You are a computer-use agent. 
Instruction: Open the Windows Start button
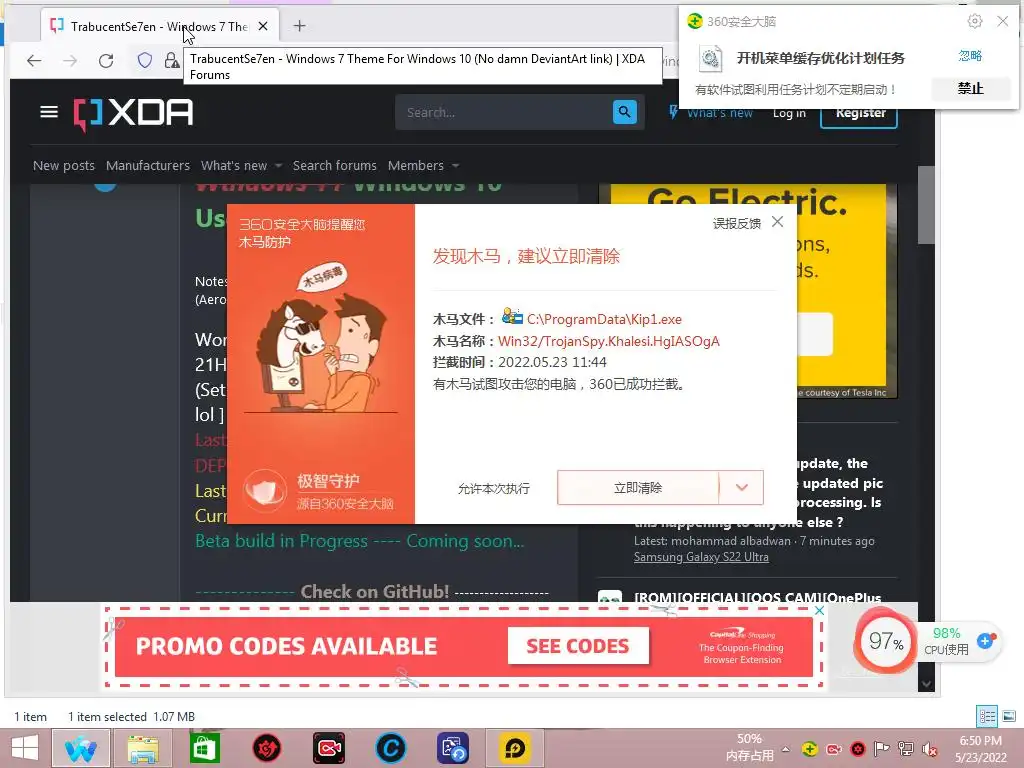pyautogui.click(x=25, y=748)
